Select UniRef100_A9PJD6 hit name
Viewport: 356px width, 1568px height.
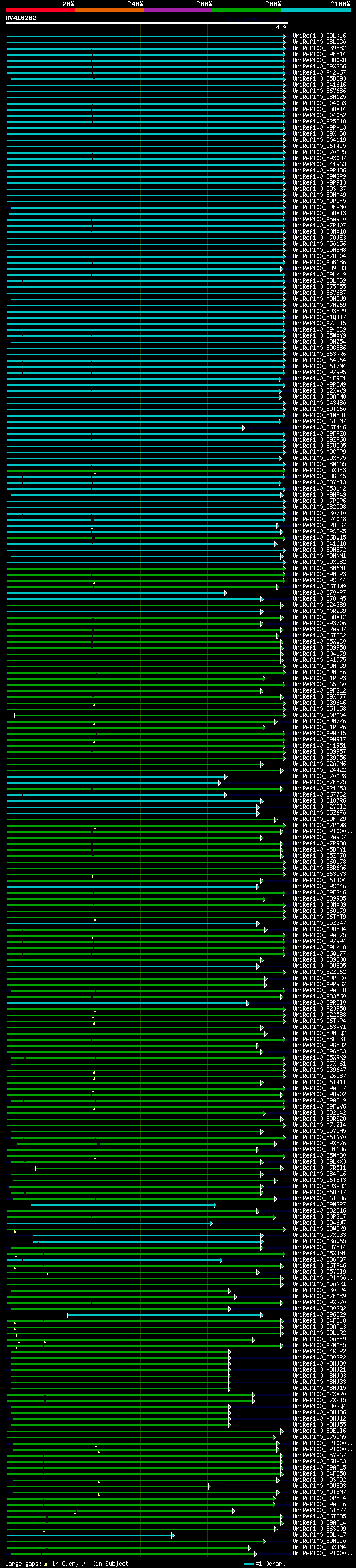319,170
